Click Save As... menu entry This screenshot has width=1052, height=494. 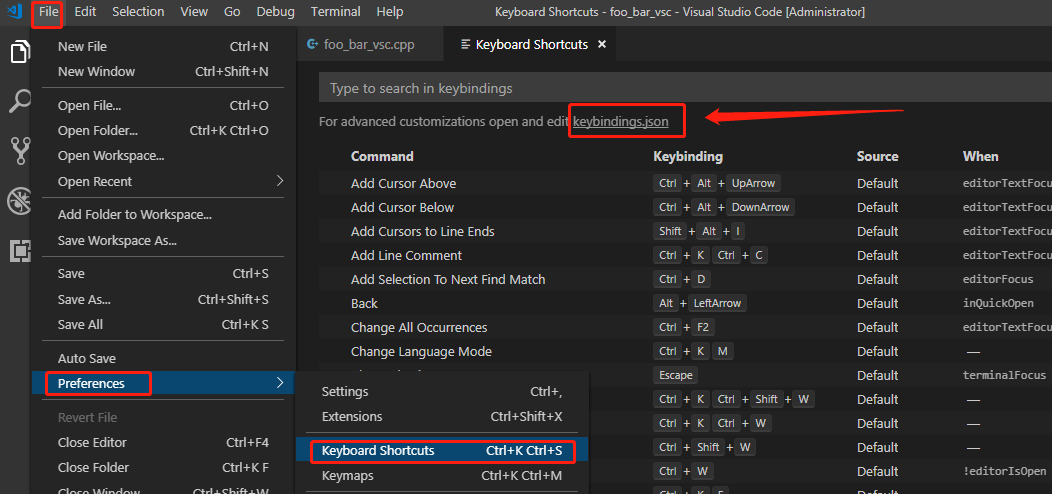163,299
